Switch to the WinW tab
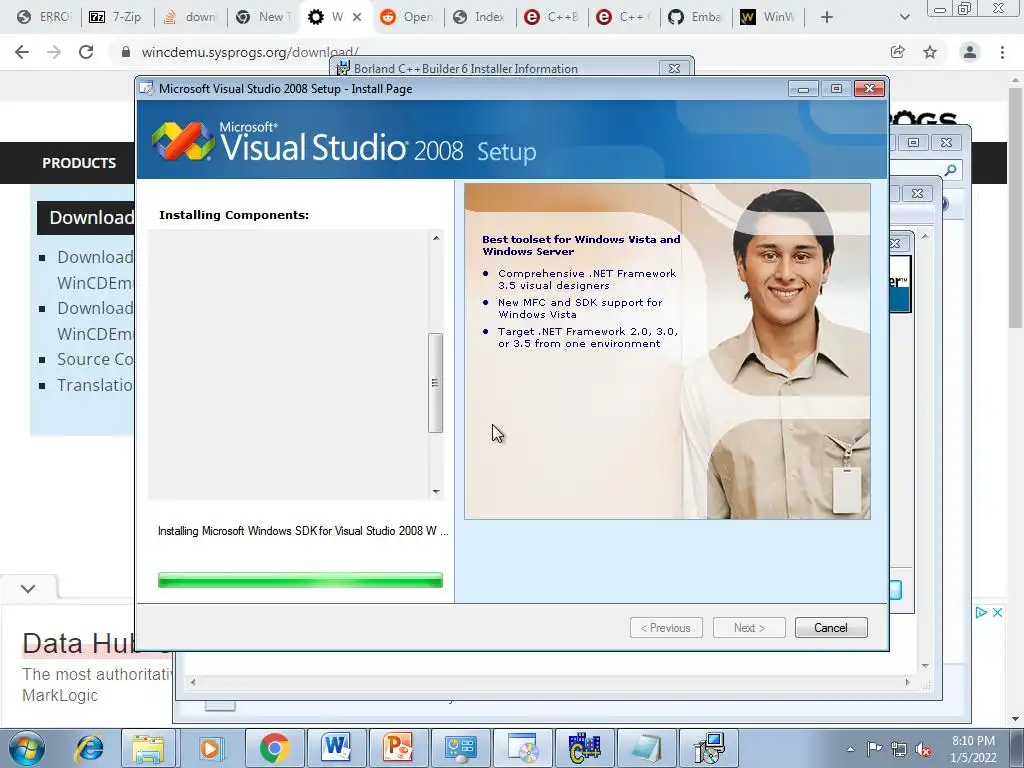 pyautogui.click(x=767, y=17)
